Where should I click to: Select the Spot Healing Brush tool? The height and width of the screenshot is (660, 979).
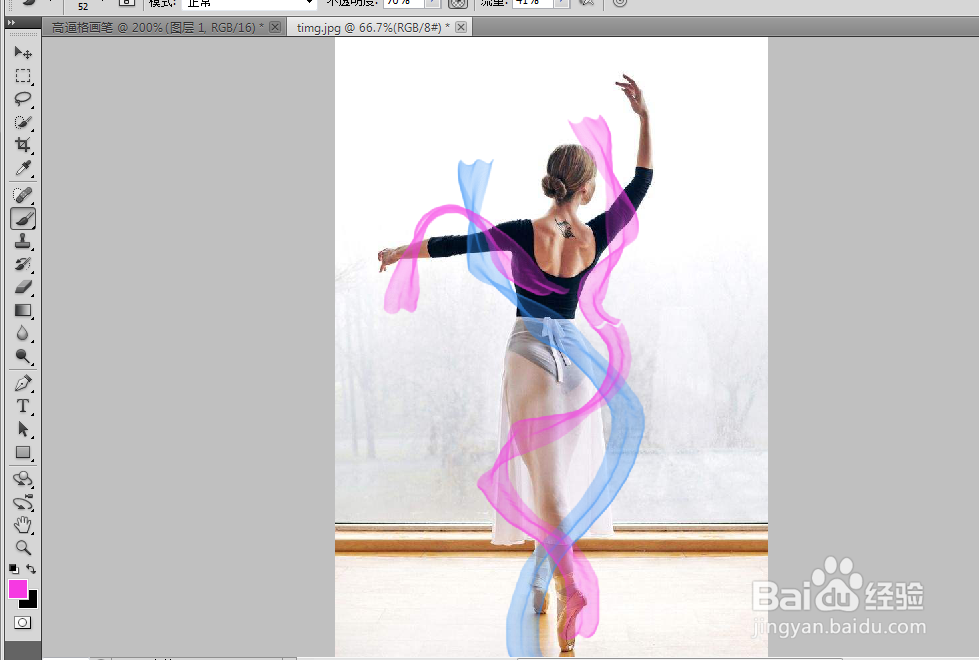click(22, 195)
